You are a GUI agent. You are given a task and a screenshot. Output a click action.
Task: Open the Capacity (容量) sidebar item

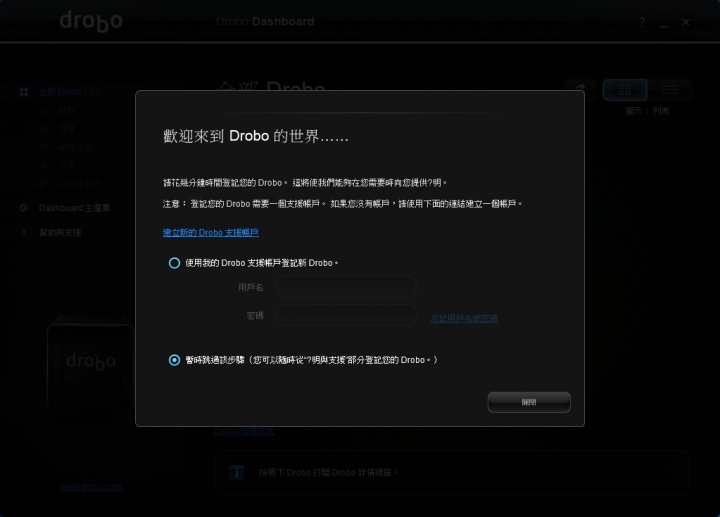(67, 129)
